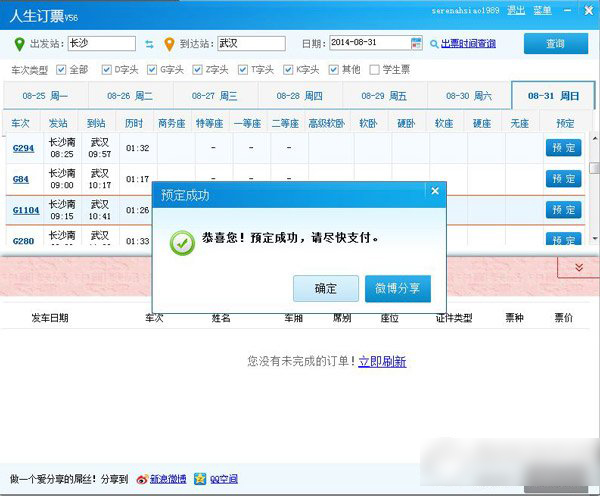Select the 08-31 周日 date tab
The height and width of the screenshot is (496, 600).
(x=553, y=96)
